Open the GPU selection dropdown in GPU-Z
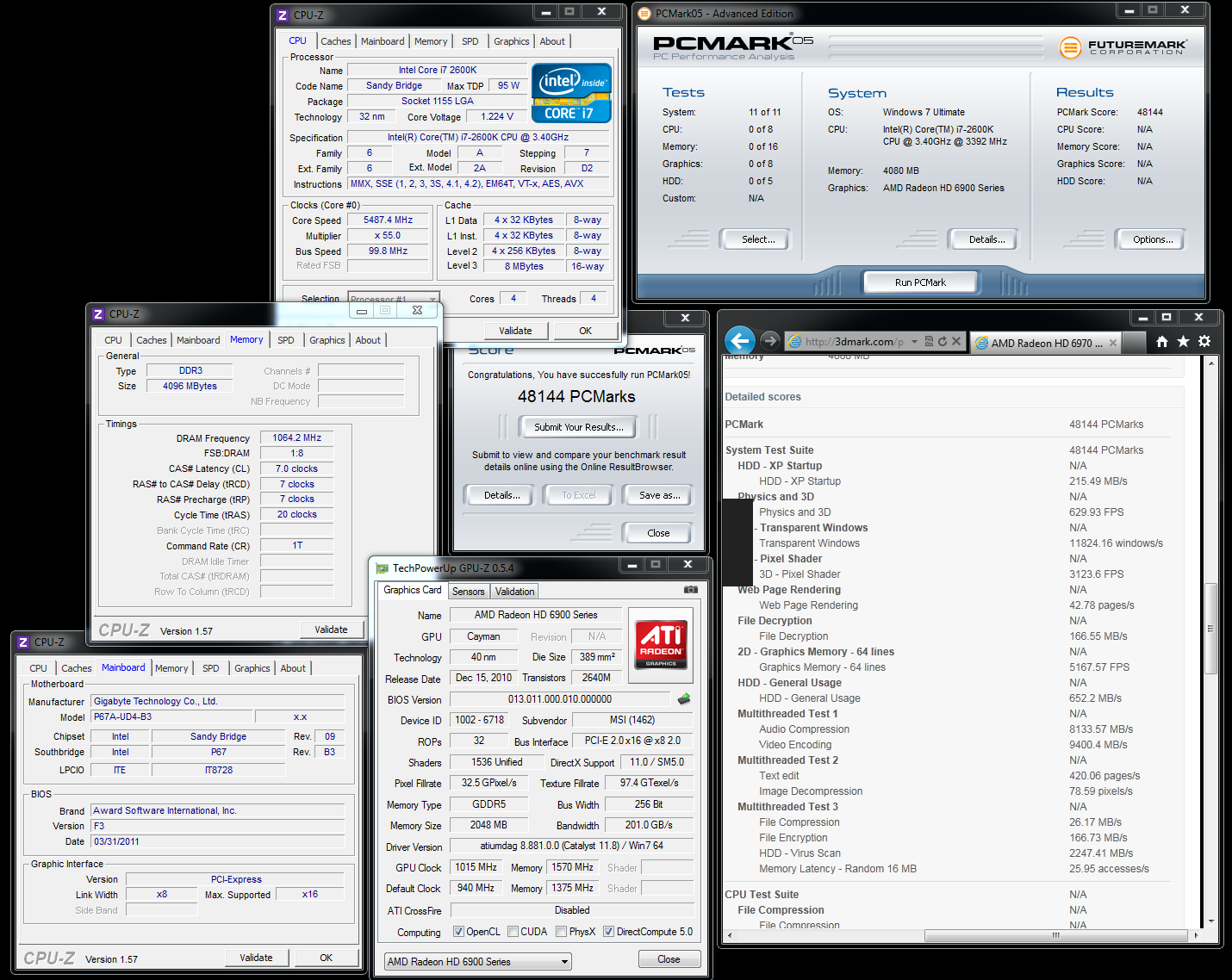This screenshot has width=1232, height=980. point(478,961)
